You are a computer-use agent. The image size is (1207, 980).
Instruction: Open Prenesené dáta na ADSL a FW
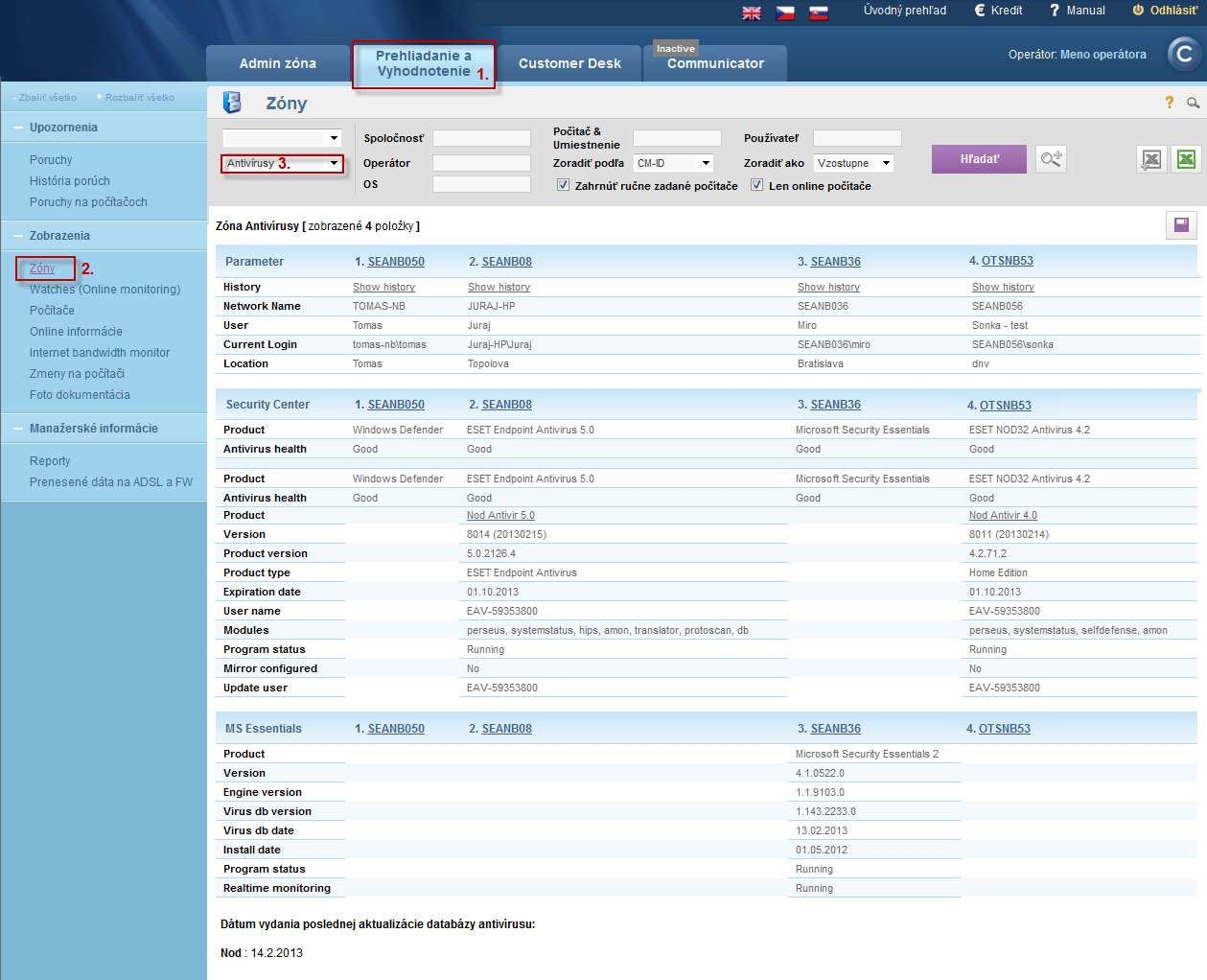tap(111, 482)
